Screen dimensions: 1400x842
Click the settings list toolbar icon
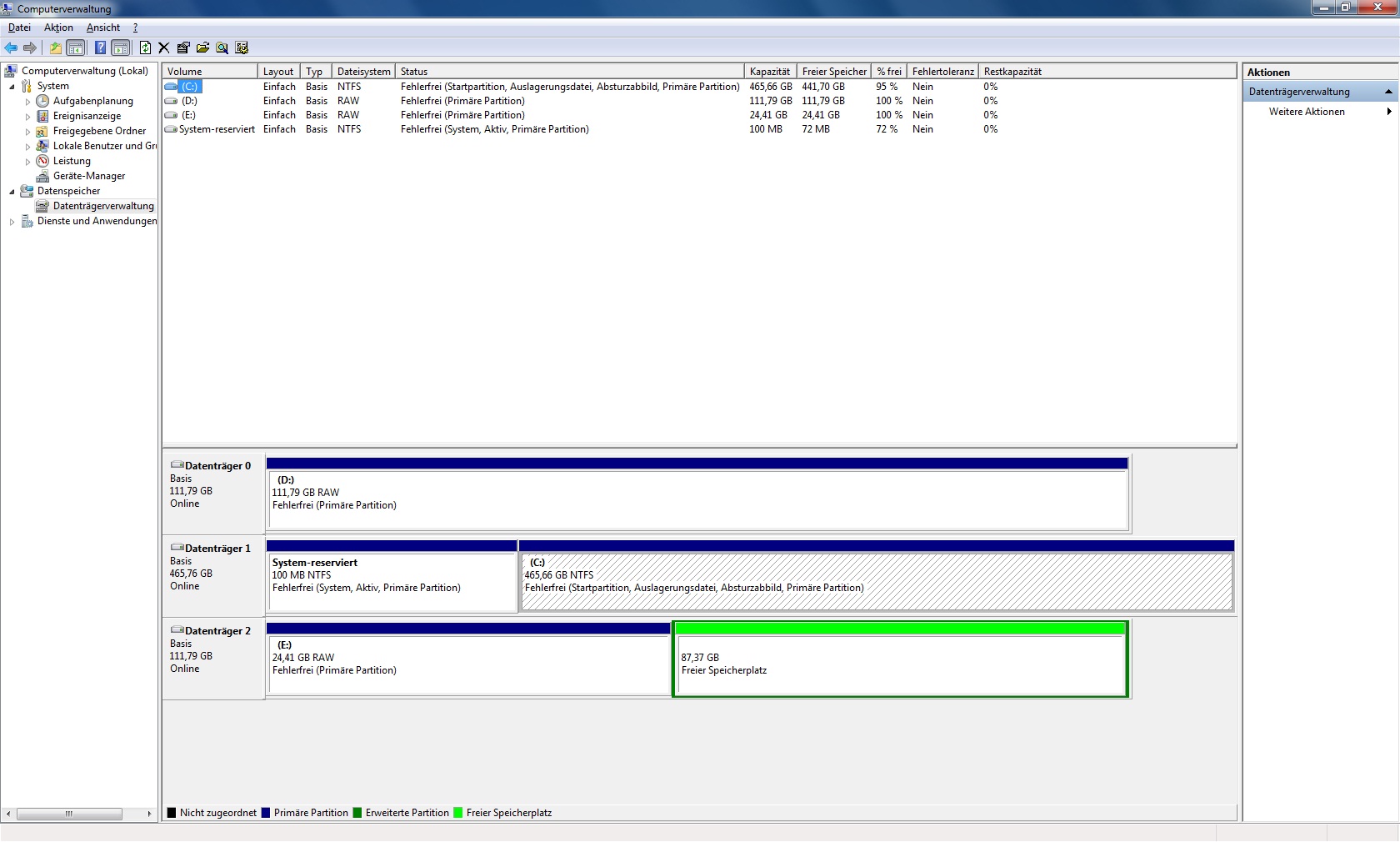(242, 48)
